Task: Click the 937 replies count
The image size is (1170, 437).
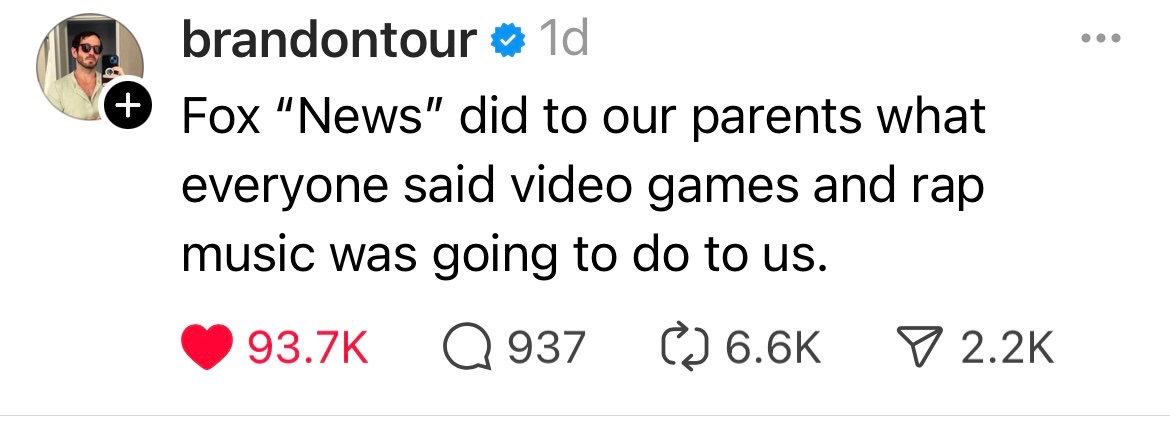Action: click(546, 348)
